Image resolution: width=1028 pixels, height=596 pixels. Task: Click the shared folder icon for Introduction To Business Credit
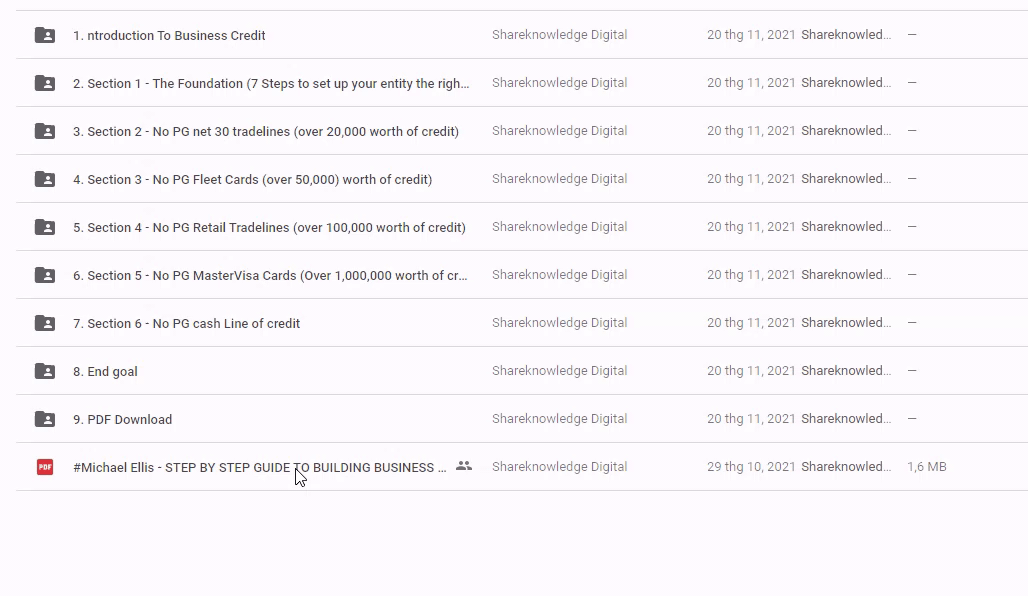[x=45, y=35]
